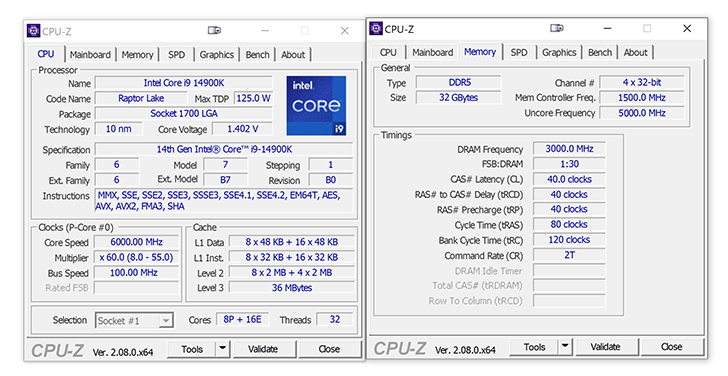Click the purple CPU-Z icon in the right window's title bar
Viewport: 728px width, 376px height.
pos(376,28)
